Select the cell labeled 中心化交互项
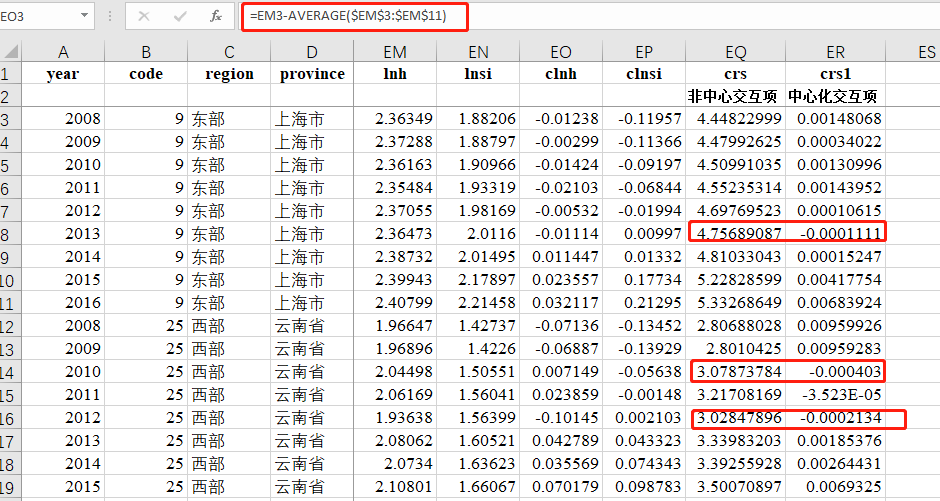 (835, 96)
